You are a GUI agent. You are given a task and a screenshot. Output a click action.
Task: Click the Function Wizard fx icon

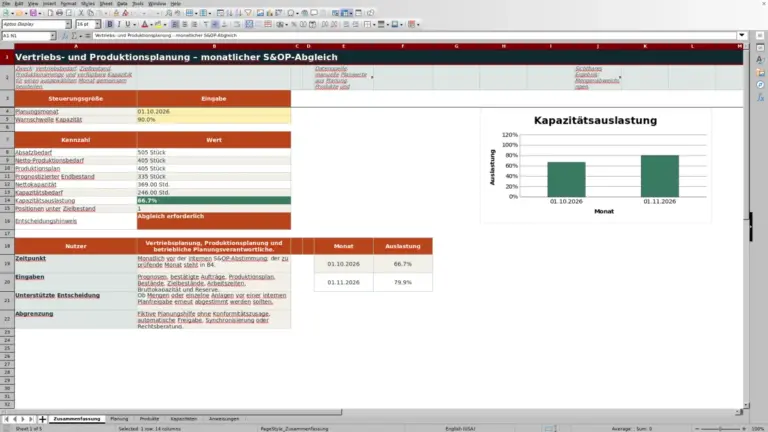[65, 36]
